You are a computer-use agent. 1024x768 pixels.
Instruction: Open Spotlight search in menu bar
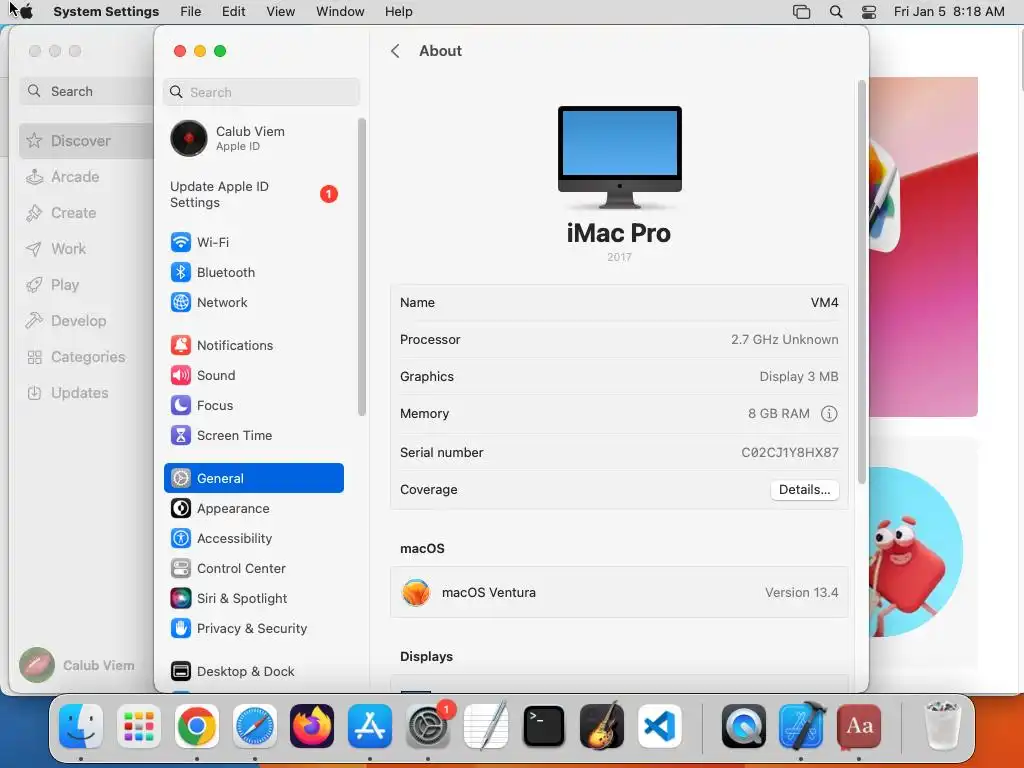pos(836,12)
